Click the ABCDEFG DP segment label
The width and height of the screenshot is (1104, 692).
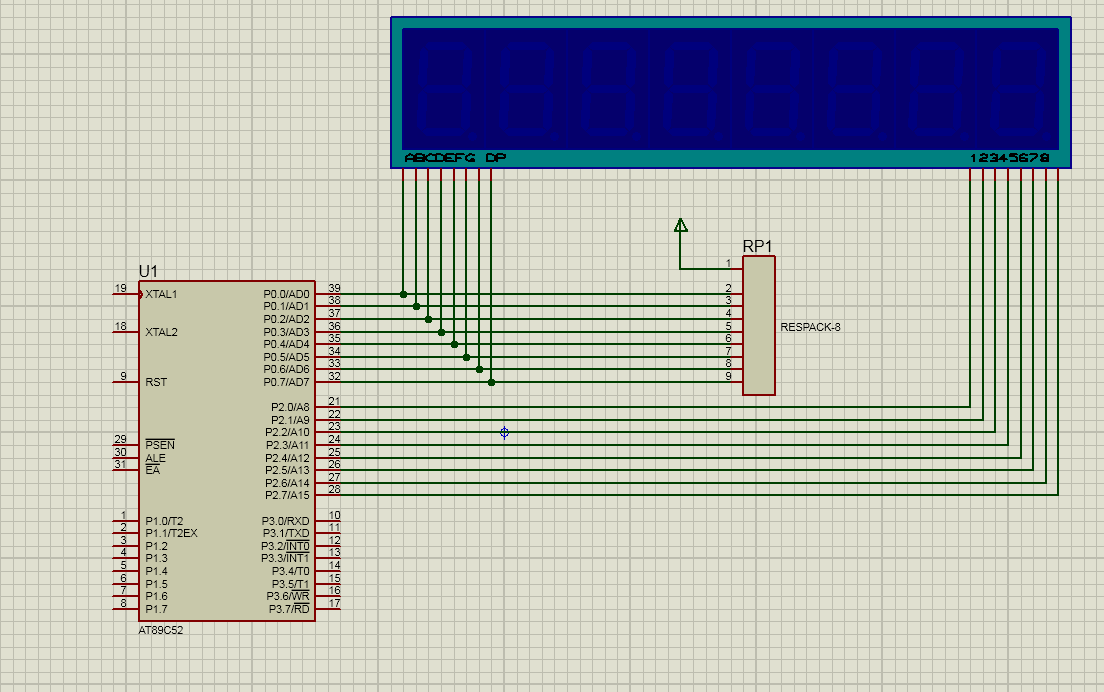(455, 158)
